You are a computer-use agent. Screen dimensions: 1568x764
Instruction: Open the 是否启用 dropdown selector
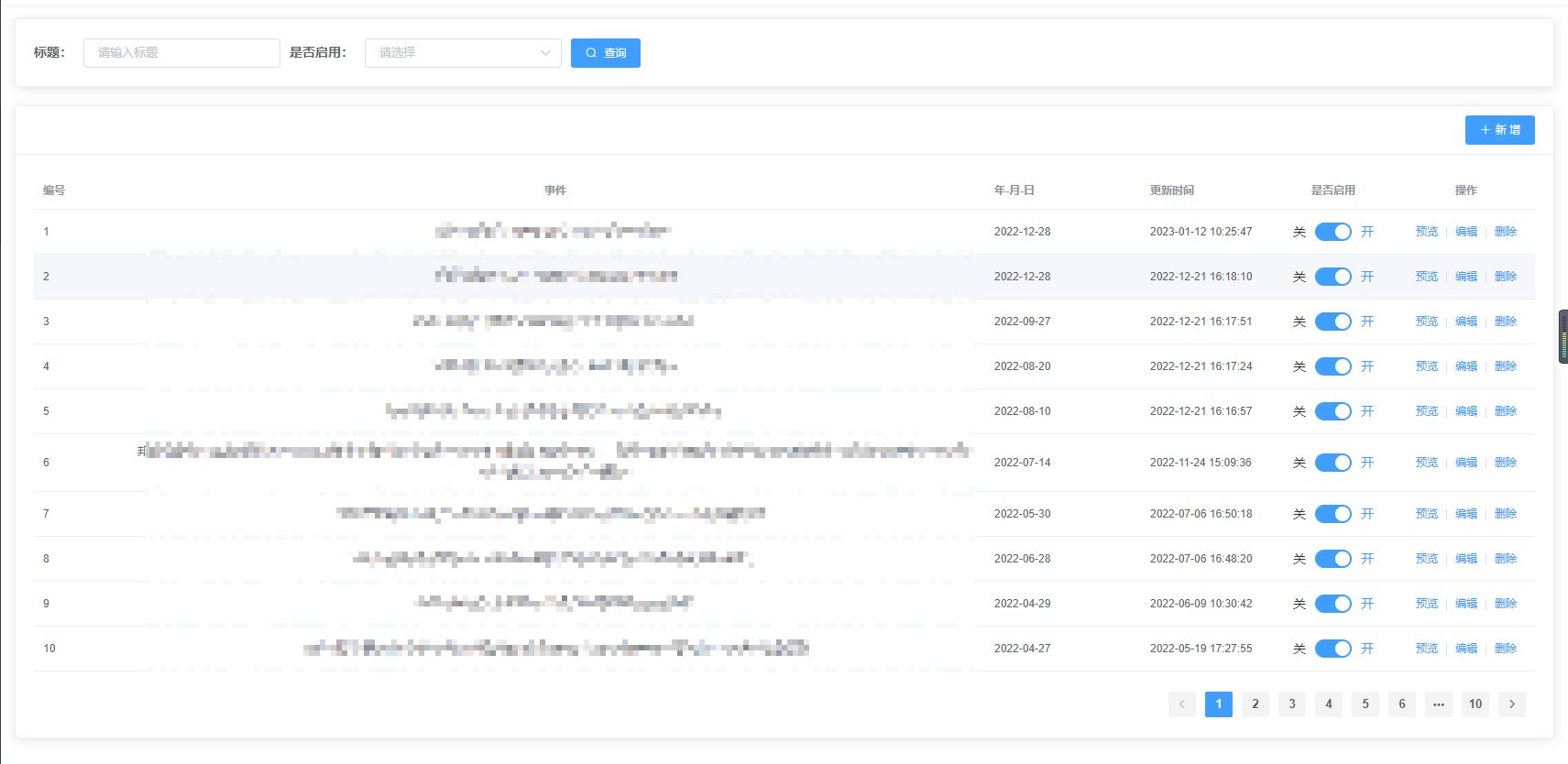[463, 53]
